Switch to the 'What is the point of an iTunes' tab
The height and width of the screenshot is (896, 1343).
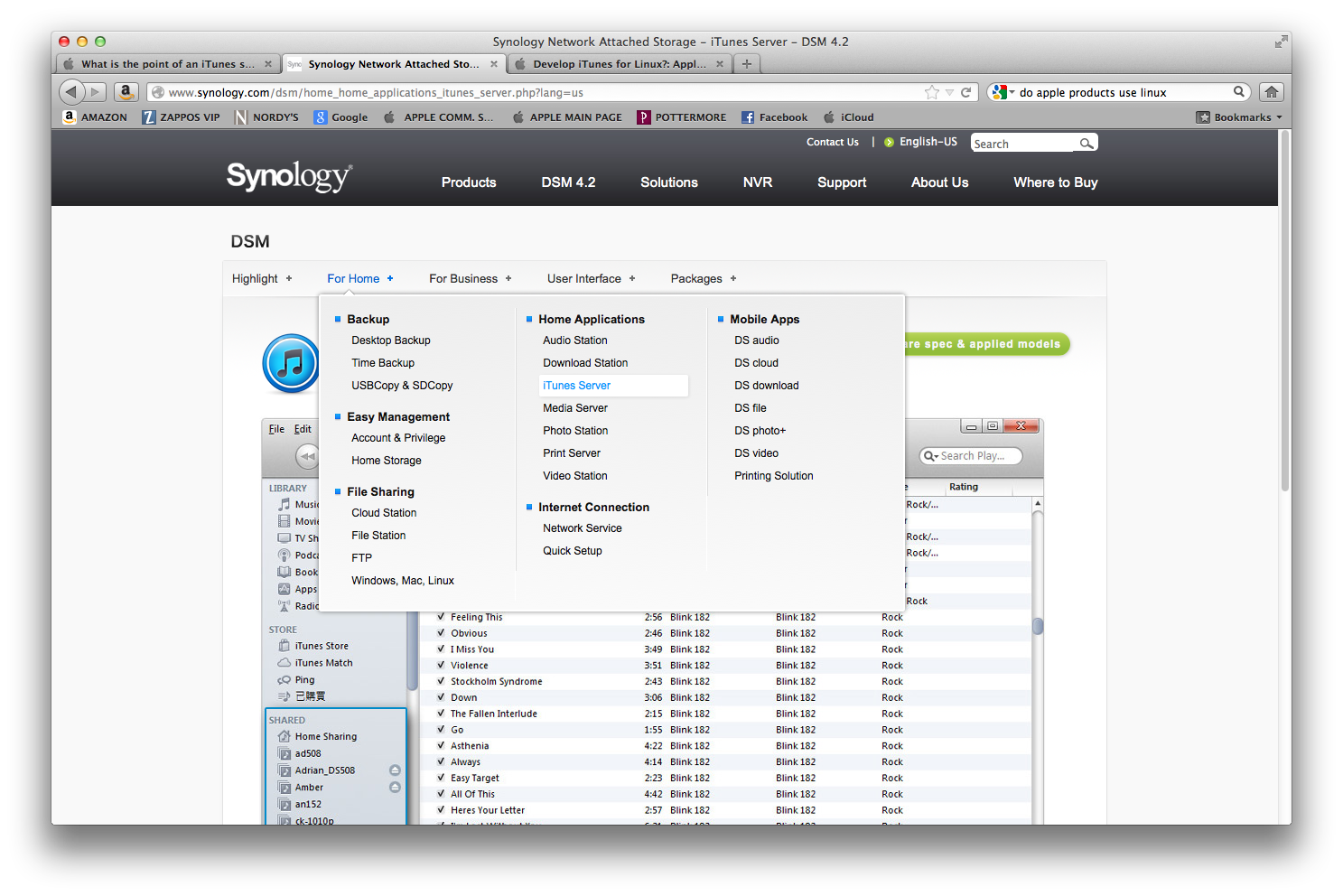point(167,64)
